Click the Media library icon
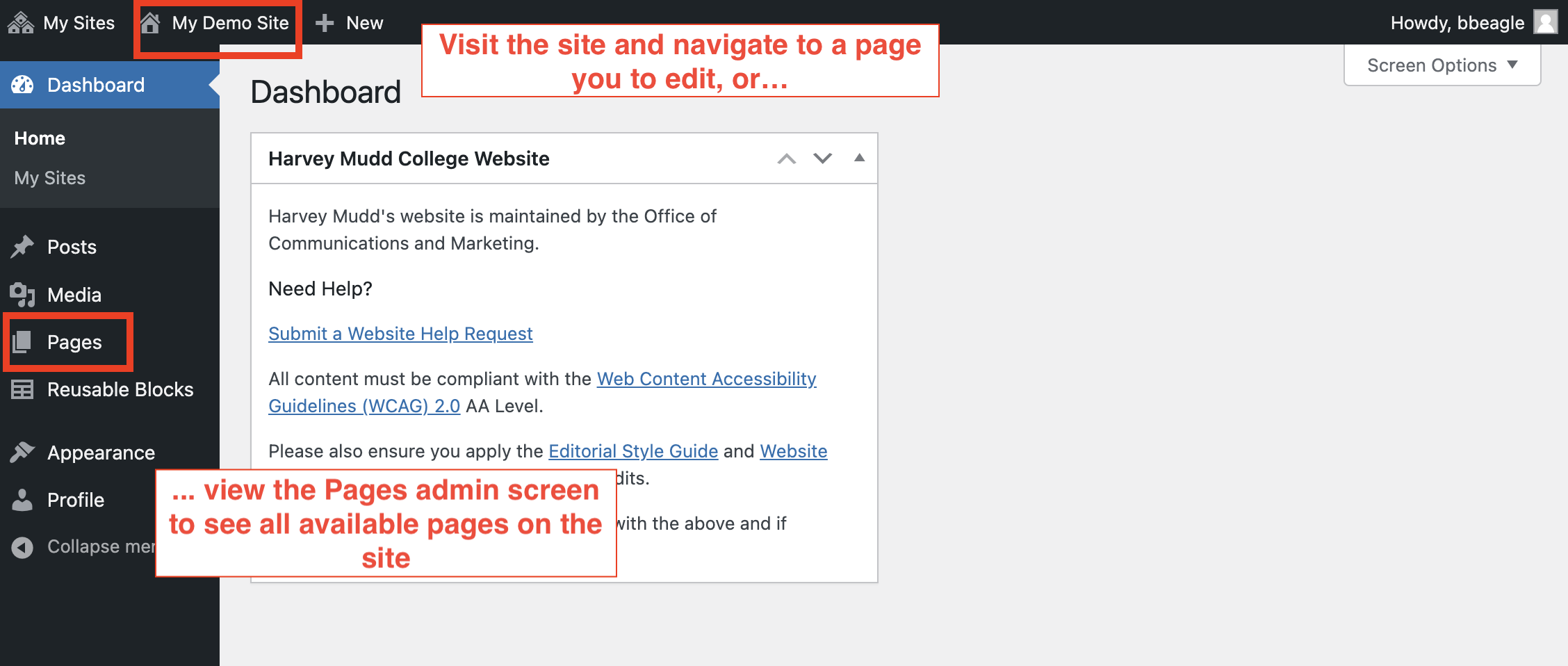Screen dimensions: 1568x666 [22, 295]
